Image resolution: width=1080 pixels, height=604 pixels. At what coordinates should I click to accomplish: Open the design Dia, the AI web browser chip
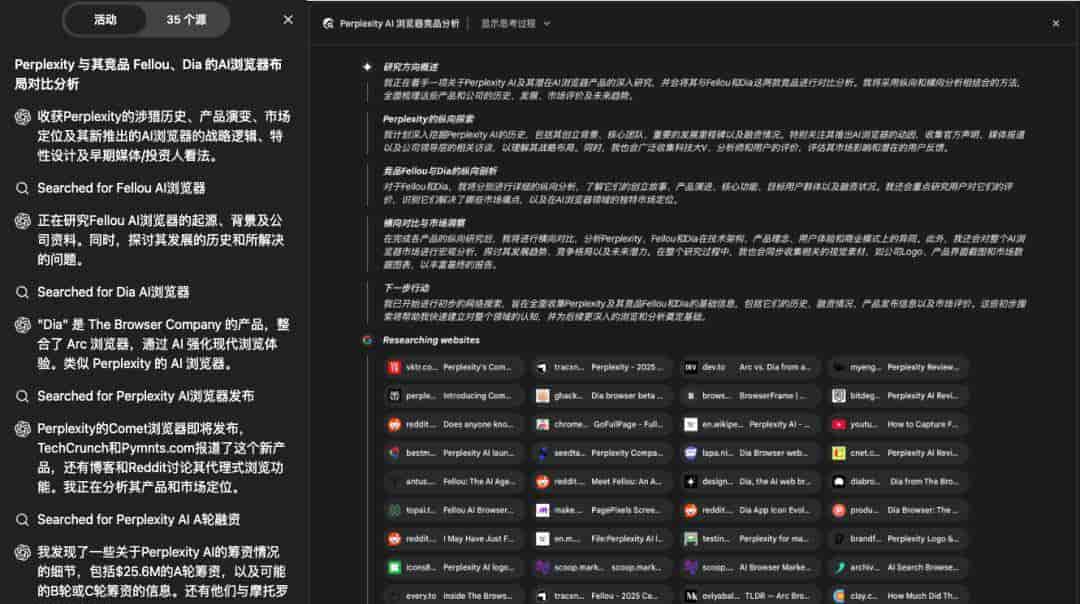(749, 481)
